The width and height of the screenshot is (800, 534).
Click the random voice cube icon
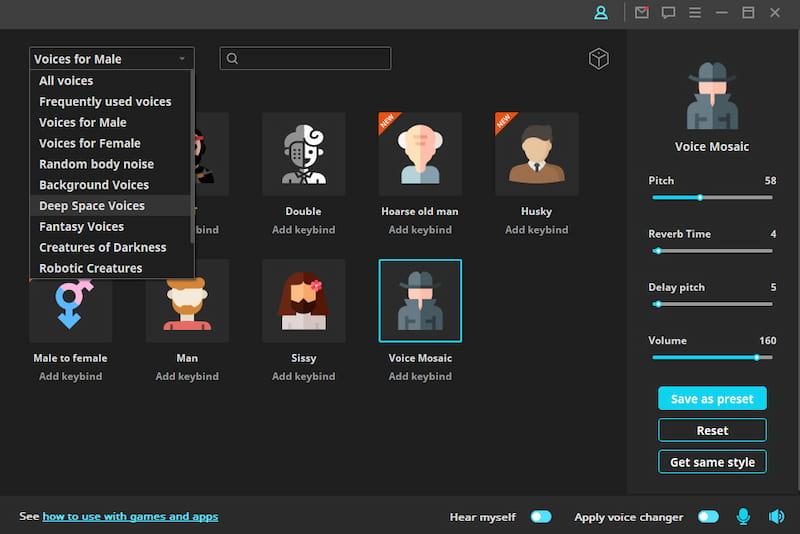click(598, 59)
